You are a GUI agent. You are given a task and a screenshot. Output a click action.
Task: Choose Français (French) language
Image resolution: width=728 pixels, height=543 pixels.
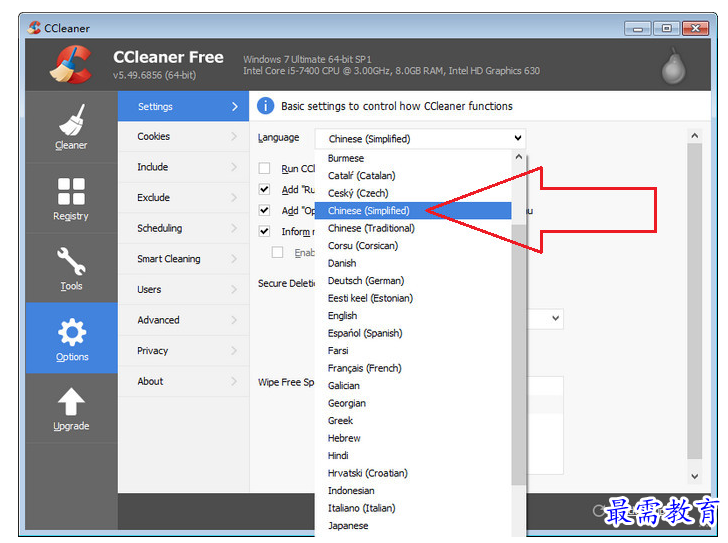(x=413, y=368)
